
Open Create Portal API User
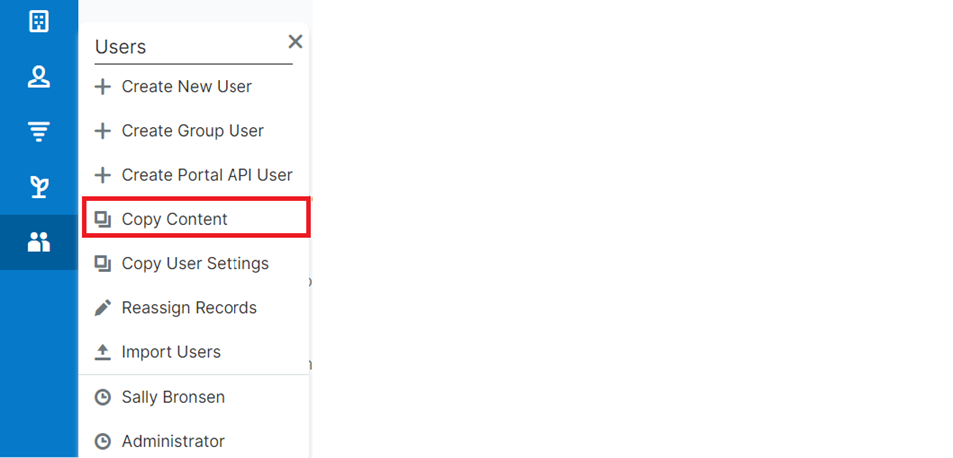(x=207, y=175)
